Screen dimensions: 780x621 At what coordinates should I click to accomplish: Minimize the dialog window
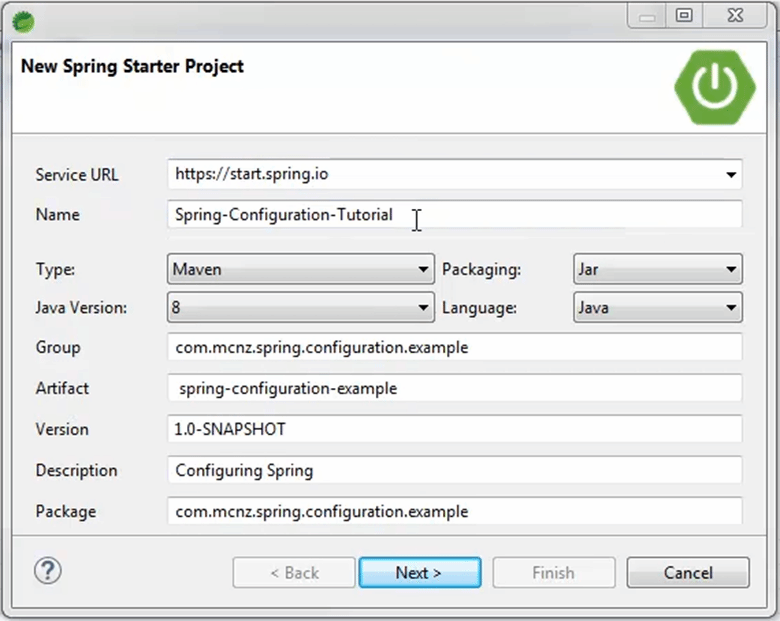pyautogui.click(x=647, y=15)
